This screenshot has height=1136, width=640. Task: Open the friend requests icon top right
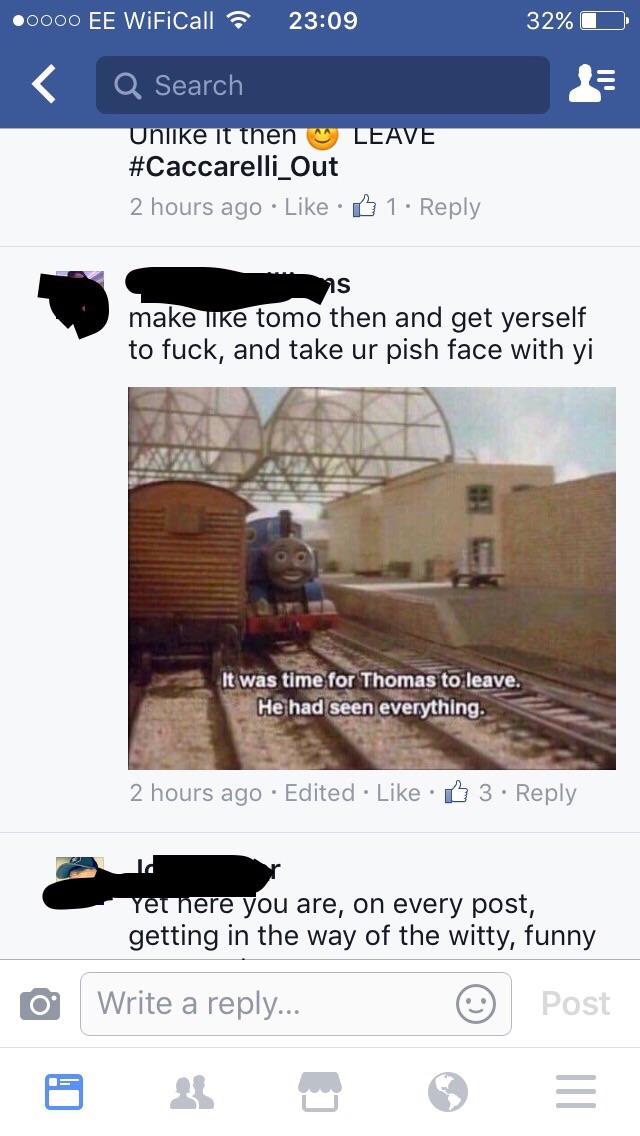(592, 84)
